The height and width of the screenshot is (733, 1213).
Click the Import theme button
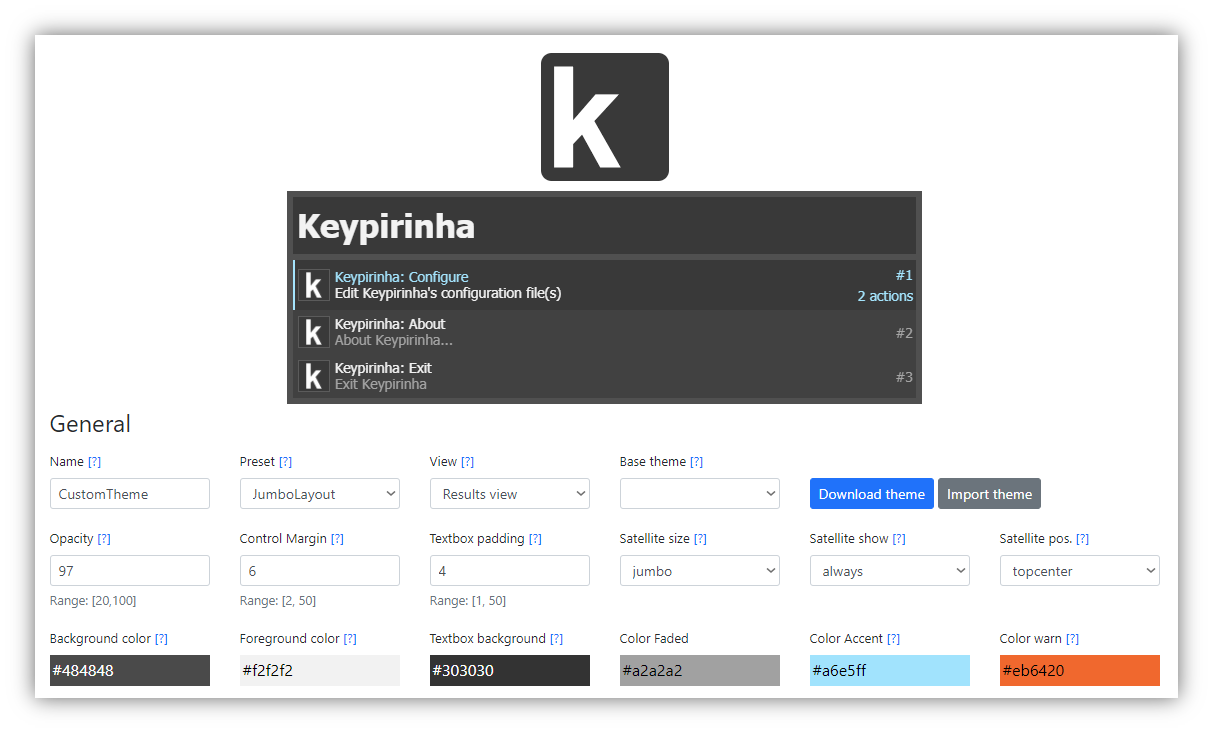click(989, 494)
